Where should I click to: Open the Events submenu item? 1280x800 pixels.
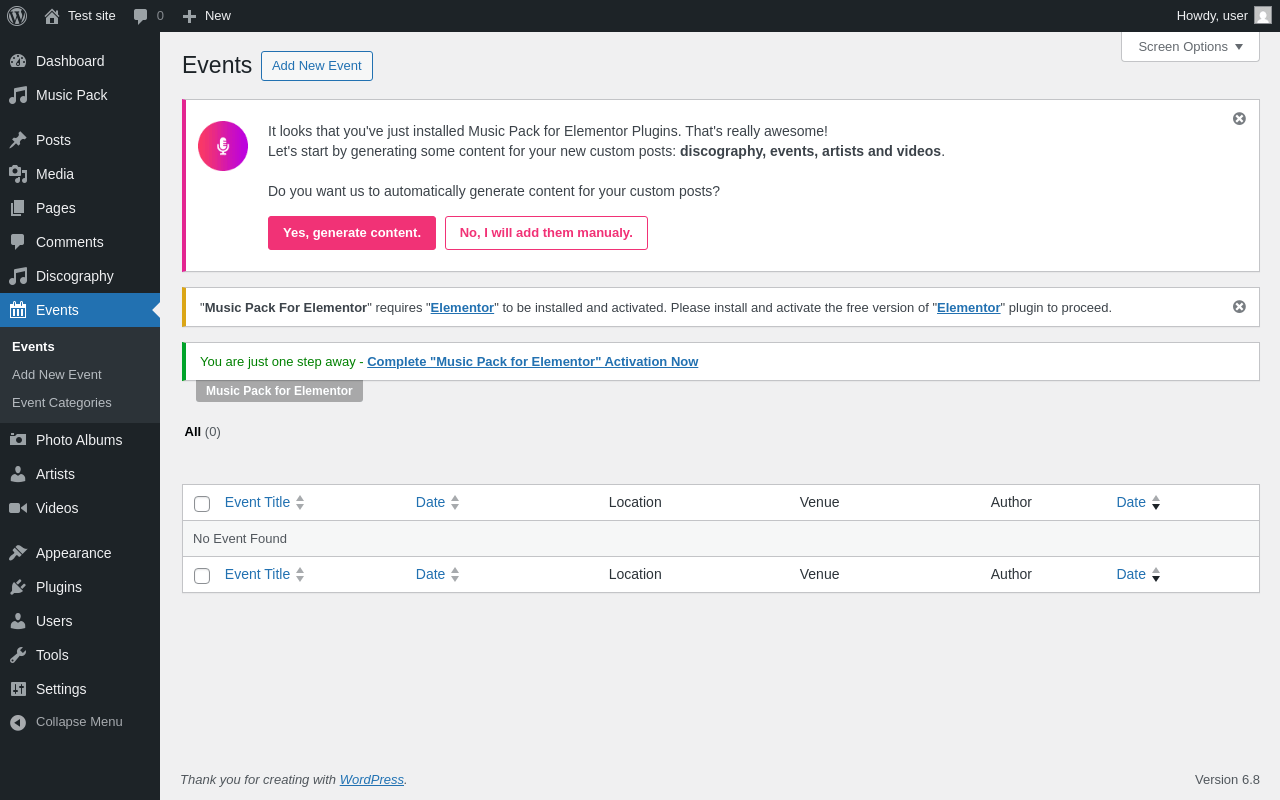(33, 347)
